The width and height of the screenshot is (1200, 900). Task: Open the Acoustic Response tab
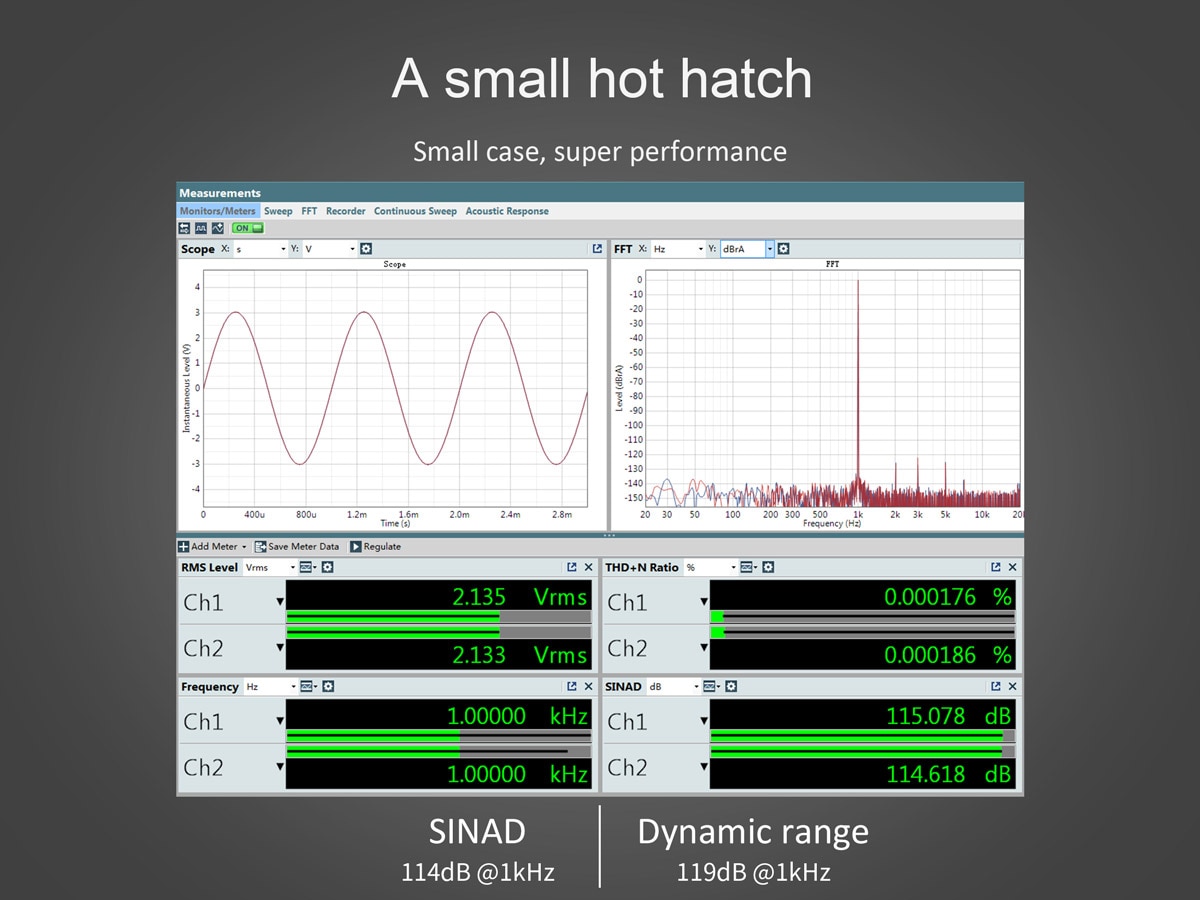506,211
